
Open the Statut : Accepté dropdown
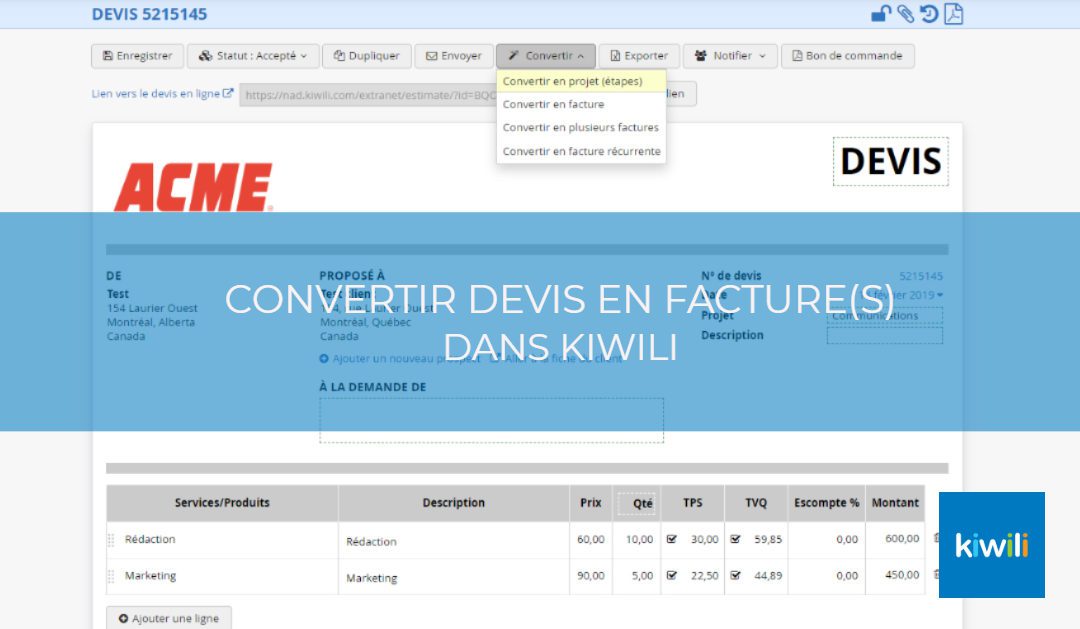pos(253,56)
